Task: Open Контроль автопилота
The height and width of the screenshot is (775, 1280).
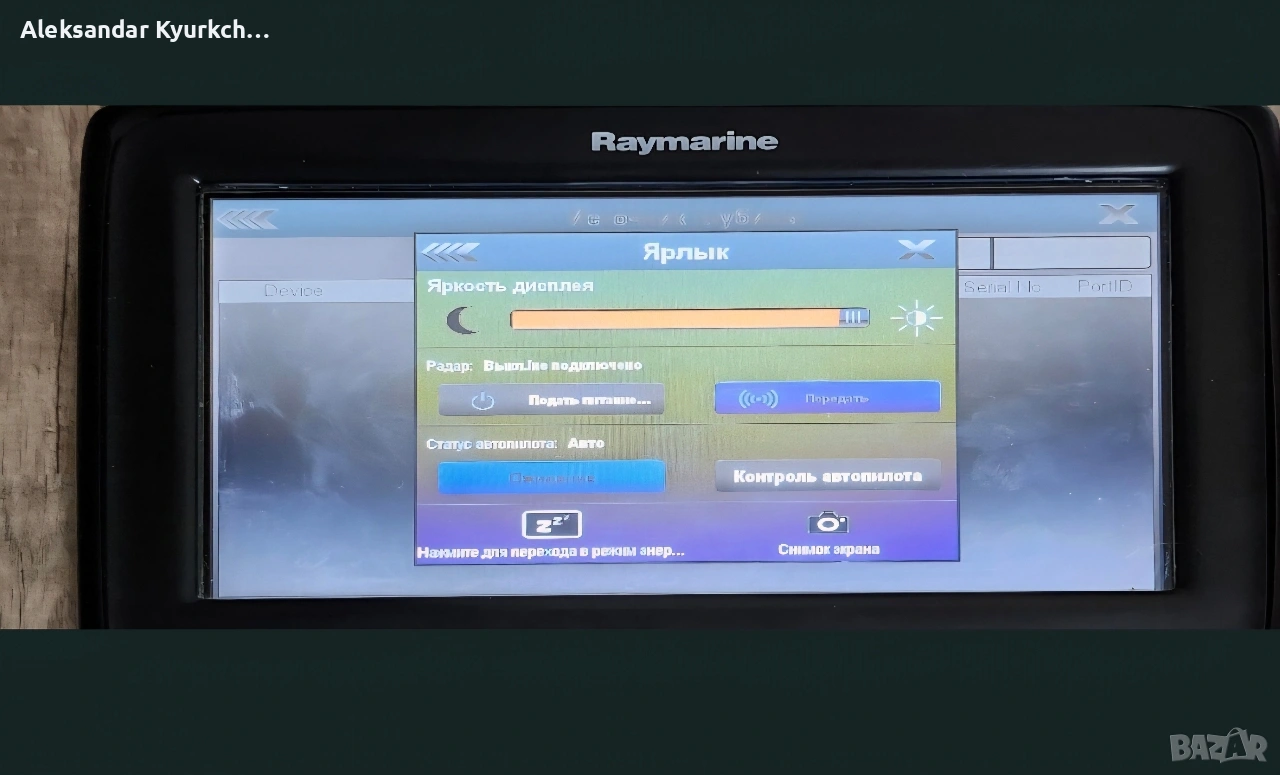Action: (x=827, y=476)
